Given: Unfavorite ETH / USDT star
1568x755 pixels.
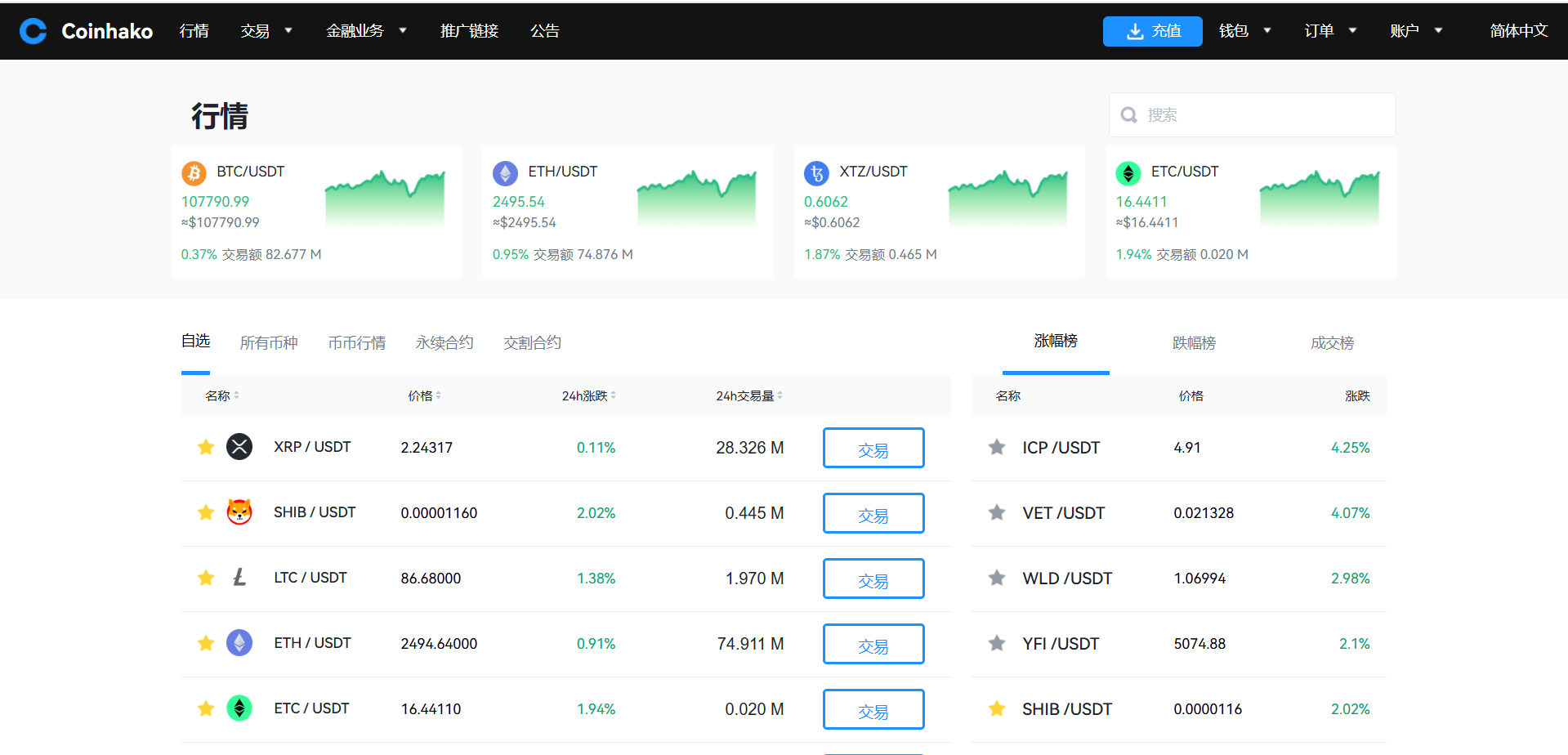Looking at the screenshot, I should pos(206,643).
